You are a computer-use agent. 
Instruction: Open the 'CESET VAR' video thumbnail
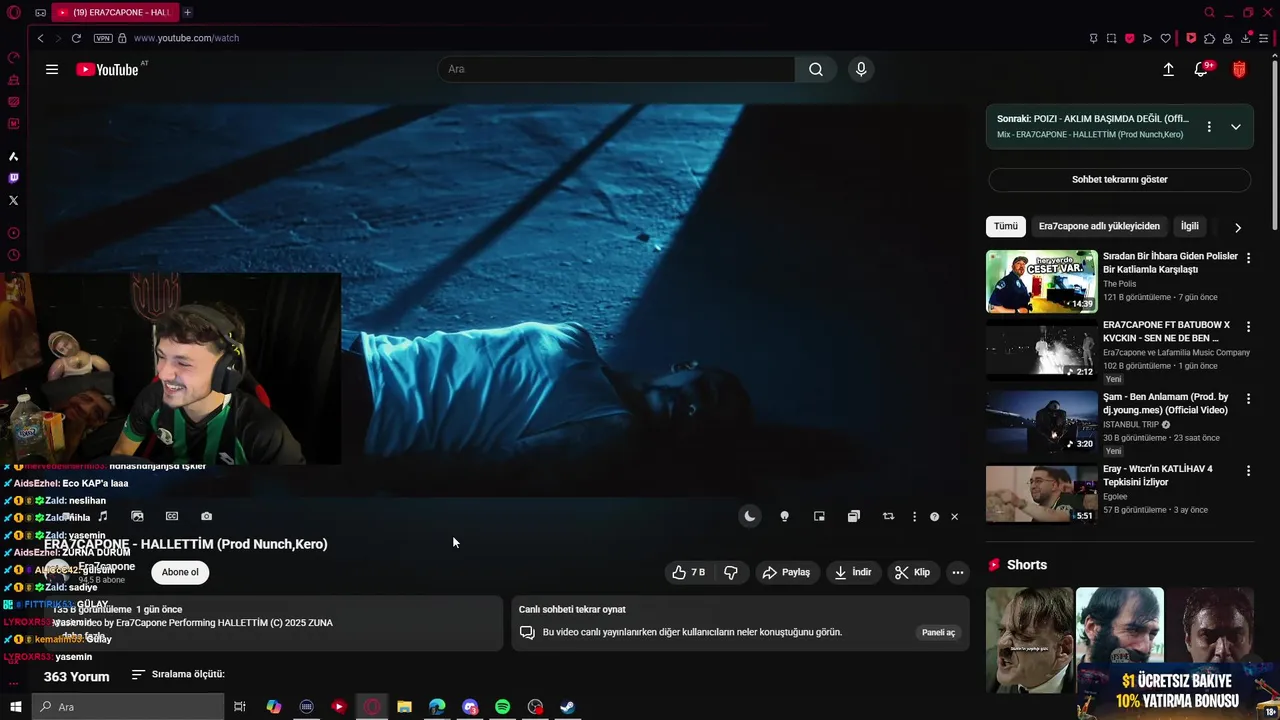pos(1041,282)
